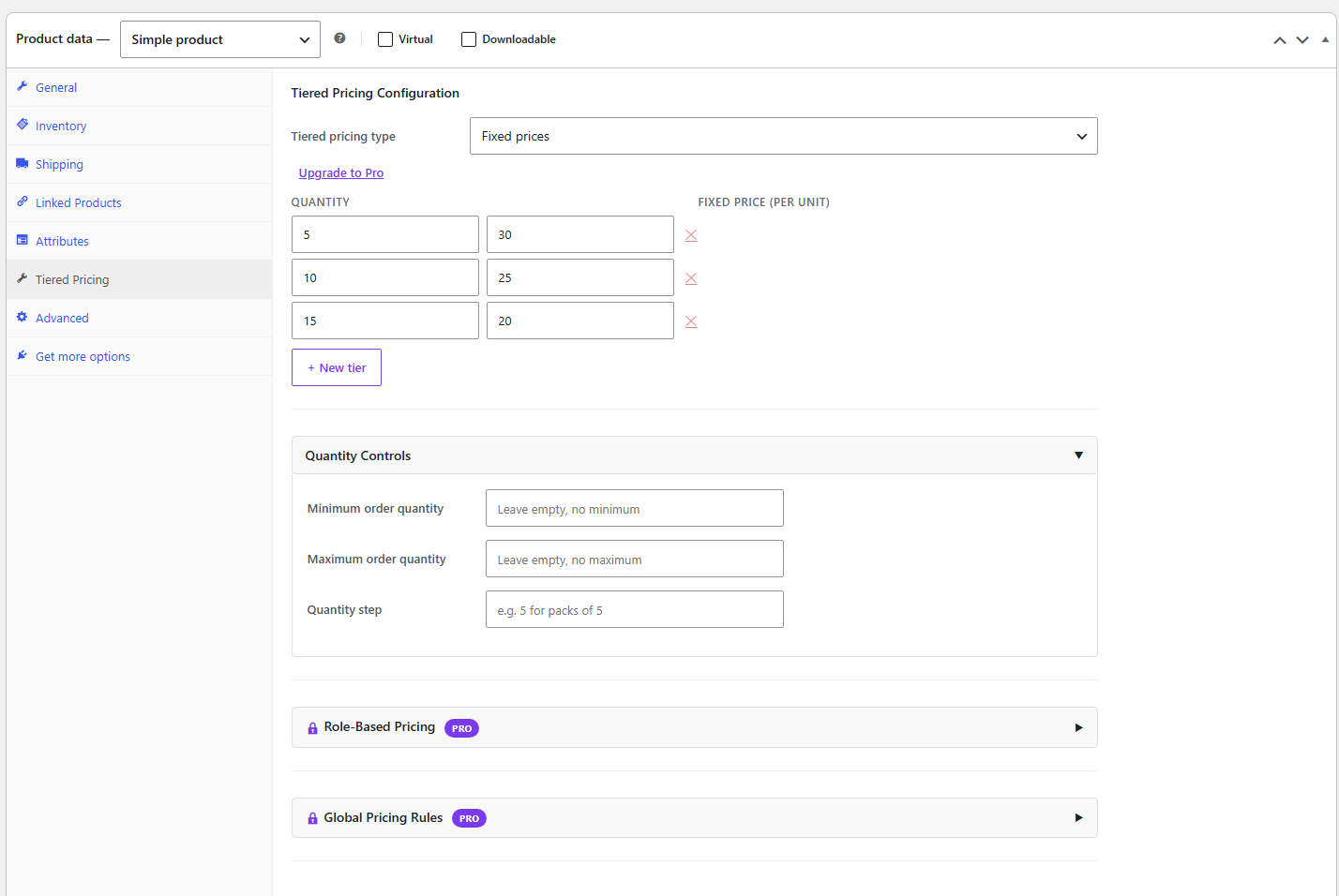Click the Get more options plug icon
The width and height of the screenshot is (1339, 896).
23,355
